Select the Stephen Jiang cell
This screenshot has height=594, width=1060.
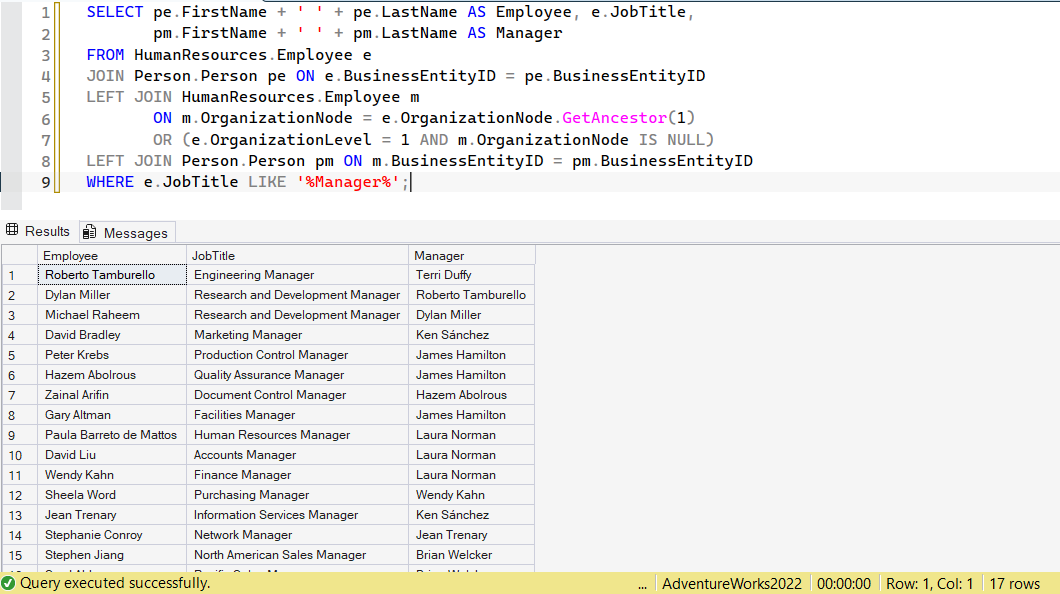point(112,555)
